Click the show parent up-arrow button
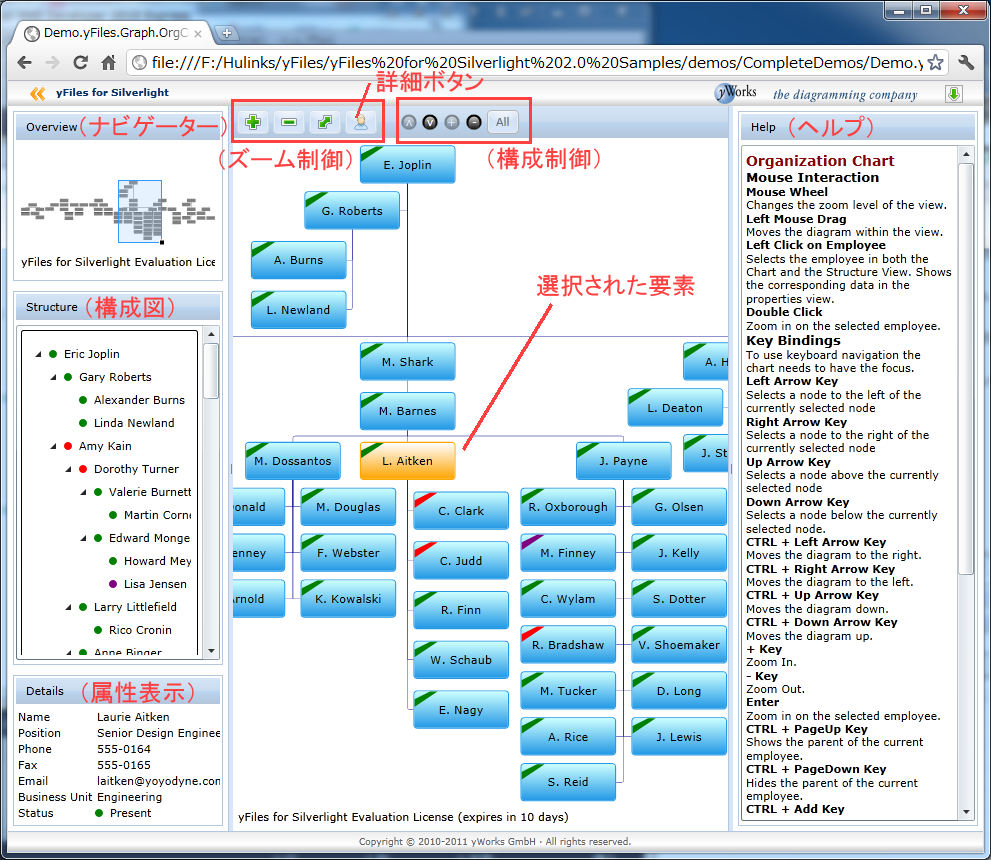The image size is (991, 860). pos(409,123)
